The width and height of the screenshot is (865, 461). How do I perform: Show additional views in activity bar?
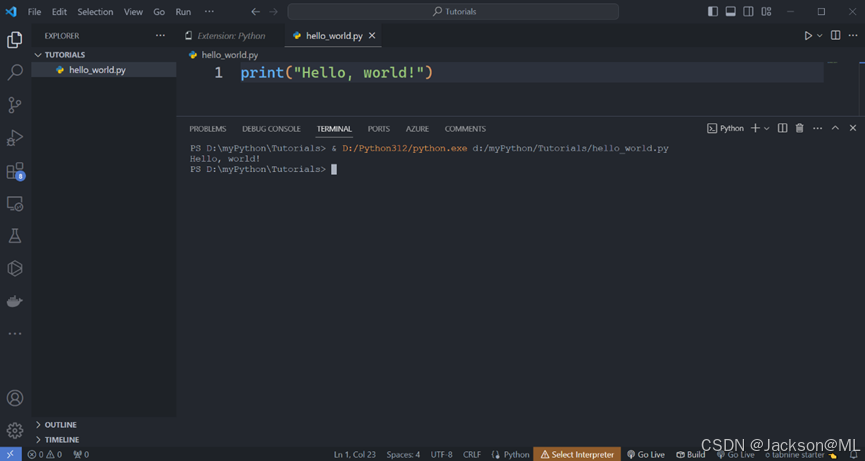15,334
